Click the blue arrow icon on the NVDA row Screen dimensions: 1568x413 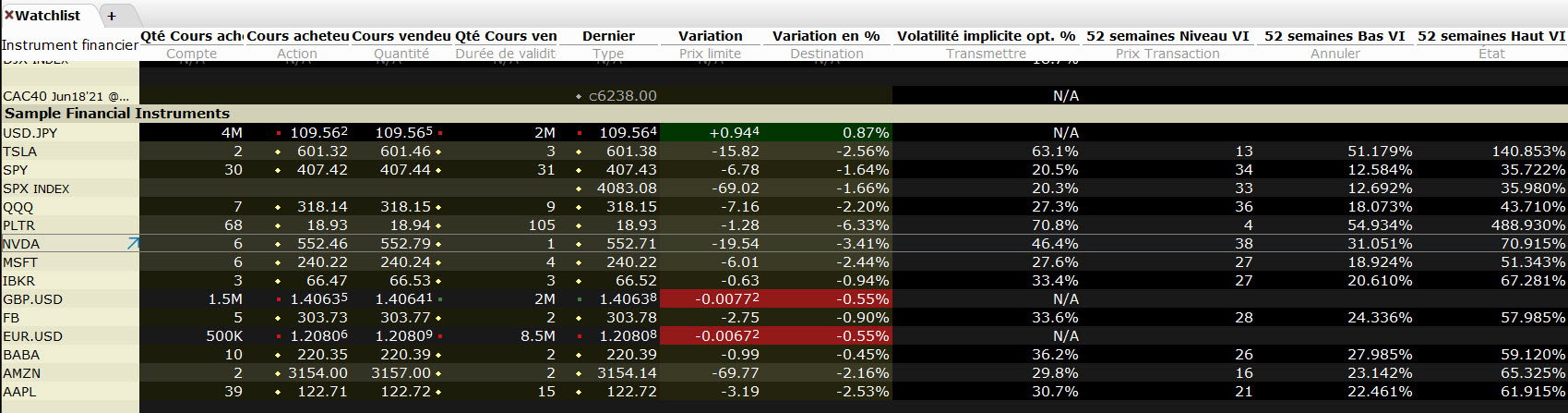click(133, 244)
